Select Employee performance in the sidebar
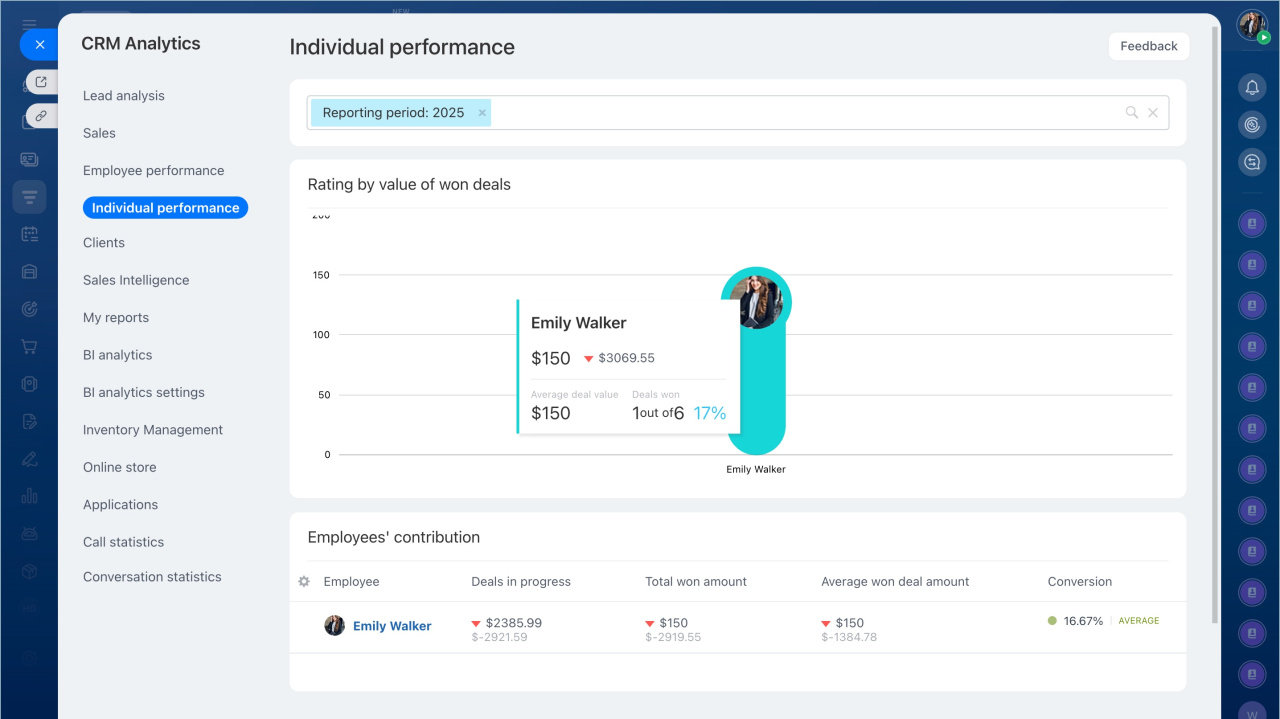The height and width of the screenshot is (719, 1280). [x=153, y=171]
